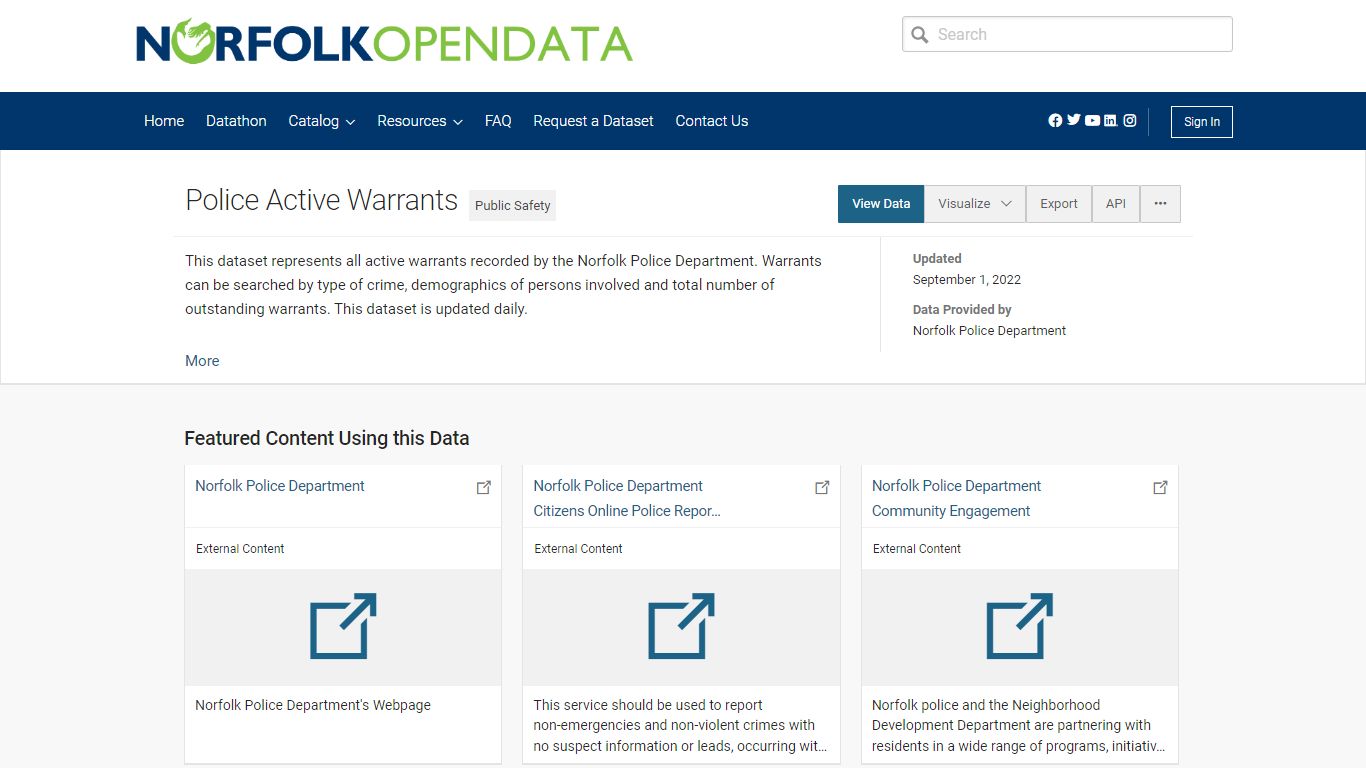Viewport: 1366px width, 768px height.
Task: Click the large thumbnail of Community Engagement card
Action: (x=1020, y=627)
